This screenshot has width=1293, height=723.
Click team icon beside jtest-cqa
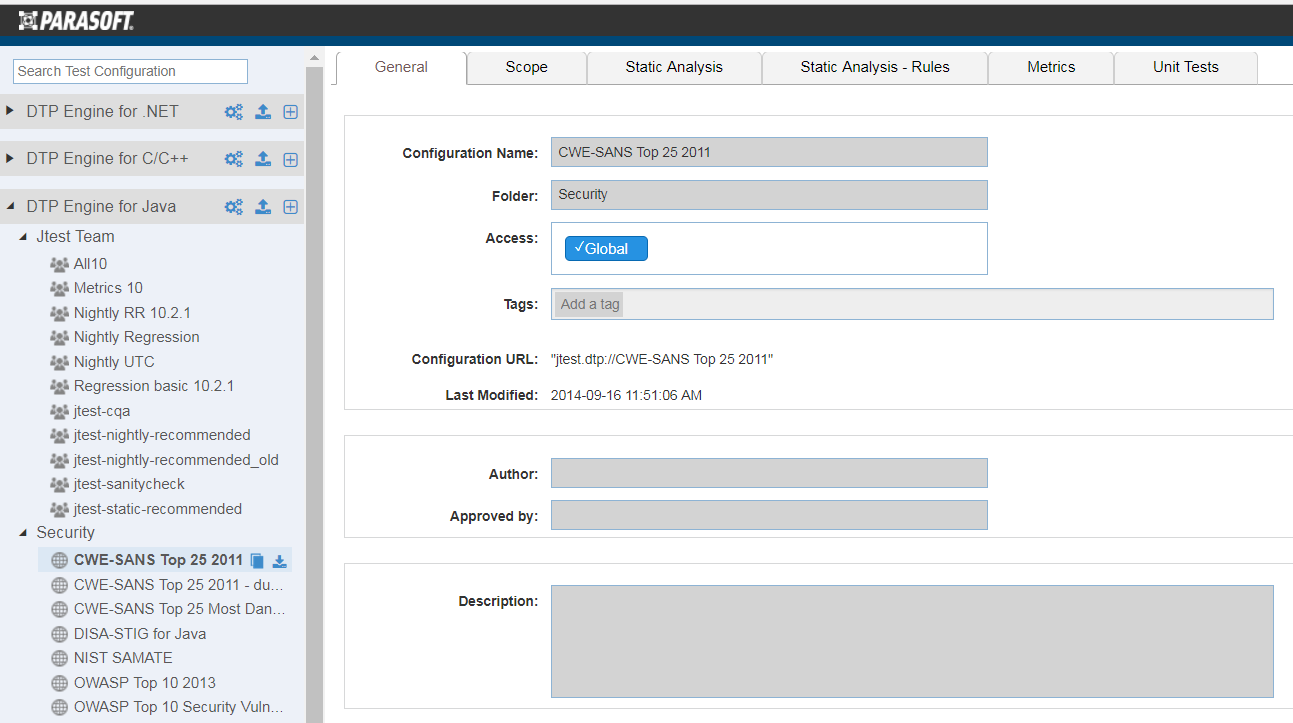(59, 411)
